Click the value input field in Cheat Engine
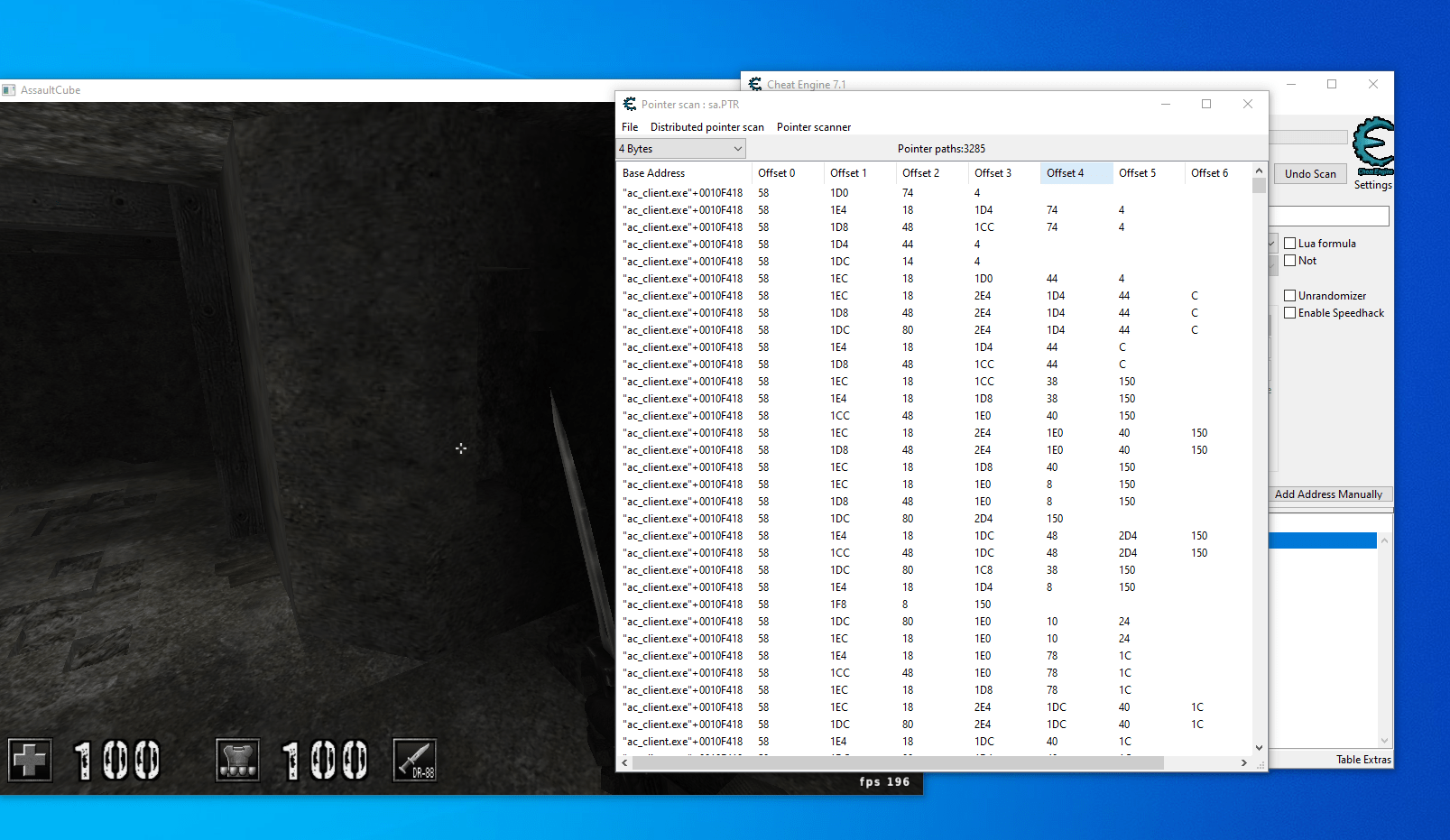Image resolution: width=1450 pixels, height=840 pixels. (x=1328, y=216)
